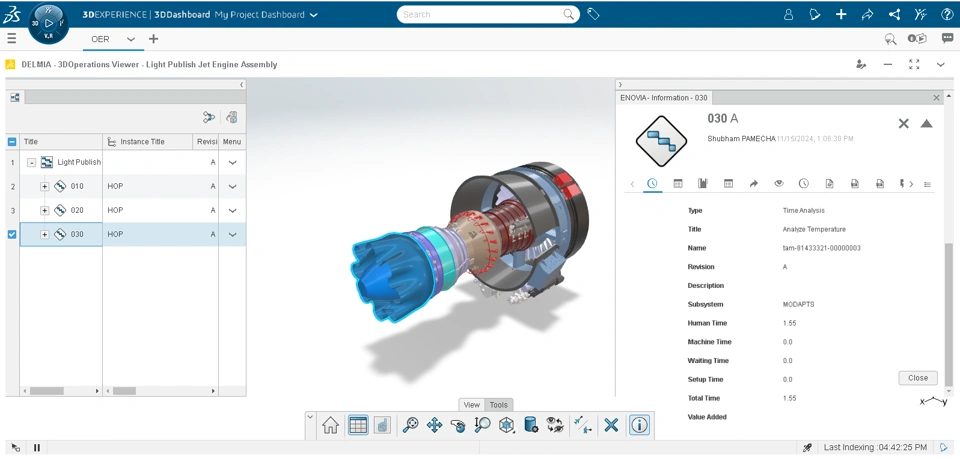Open the chat speech bubble icon
The width and height of the screenshot is (960, 461).
pyautogui.click(x=948, y=39)
